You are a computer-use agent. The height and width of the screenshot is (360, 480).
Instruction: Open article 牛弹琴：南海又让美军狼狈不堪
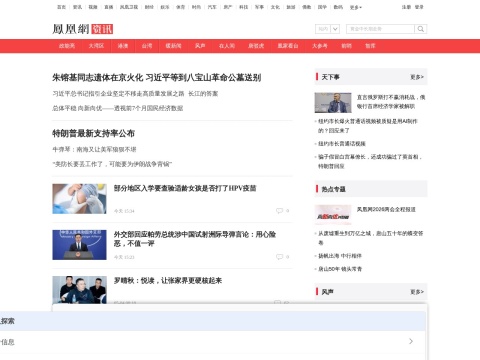(94, 149)
